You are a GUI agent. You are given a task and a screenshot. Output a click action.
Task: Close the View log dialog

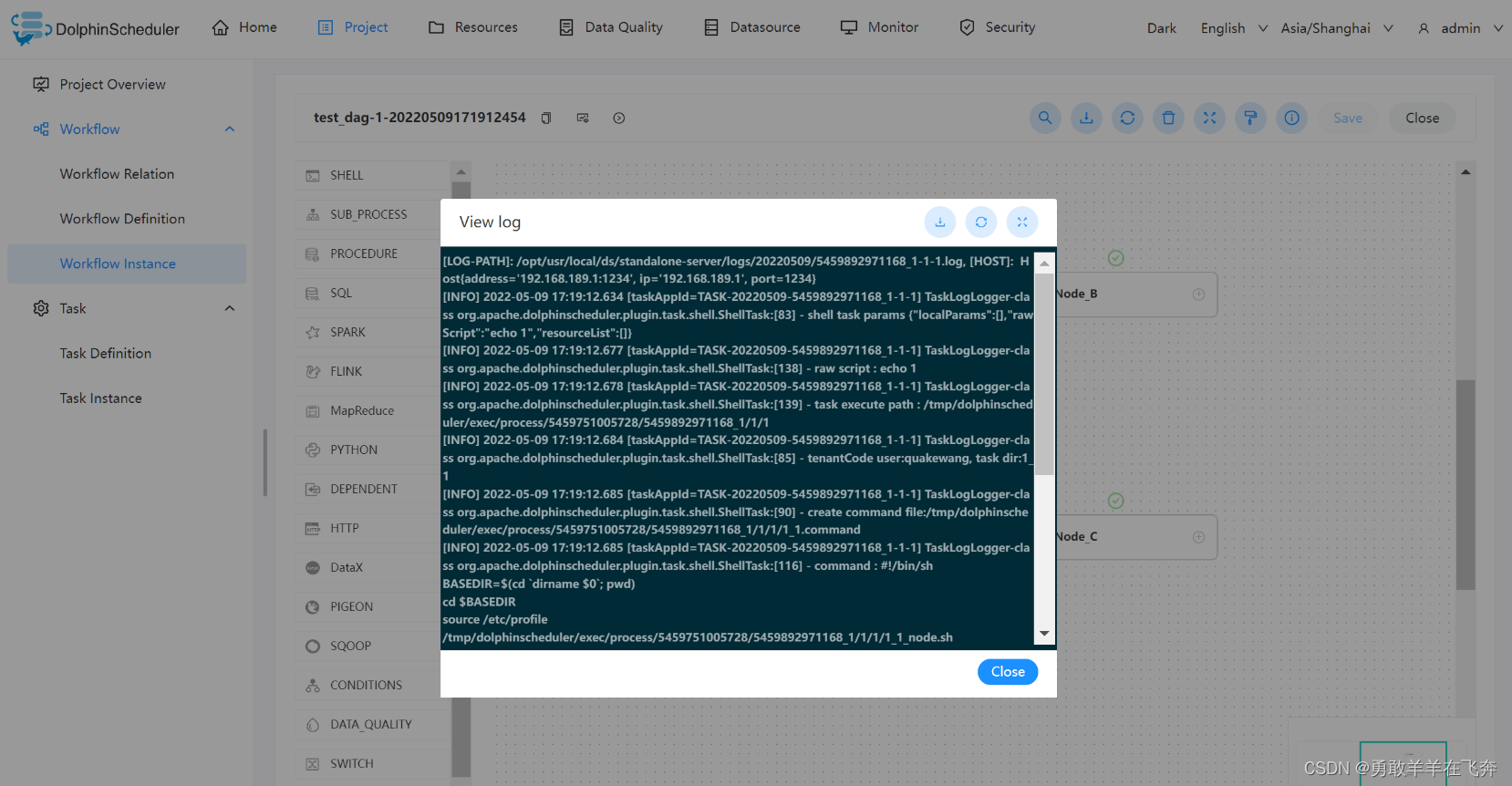click(1008, 672)
